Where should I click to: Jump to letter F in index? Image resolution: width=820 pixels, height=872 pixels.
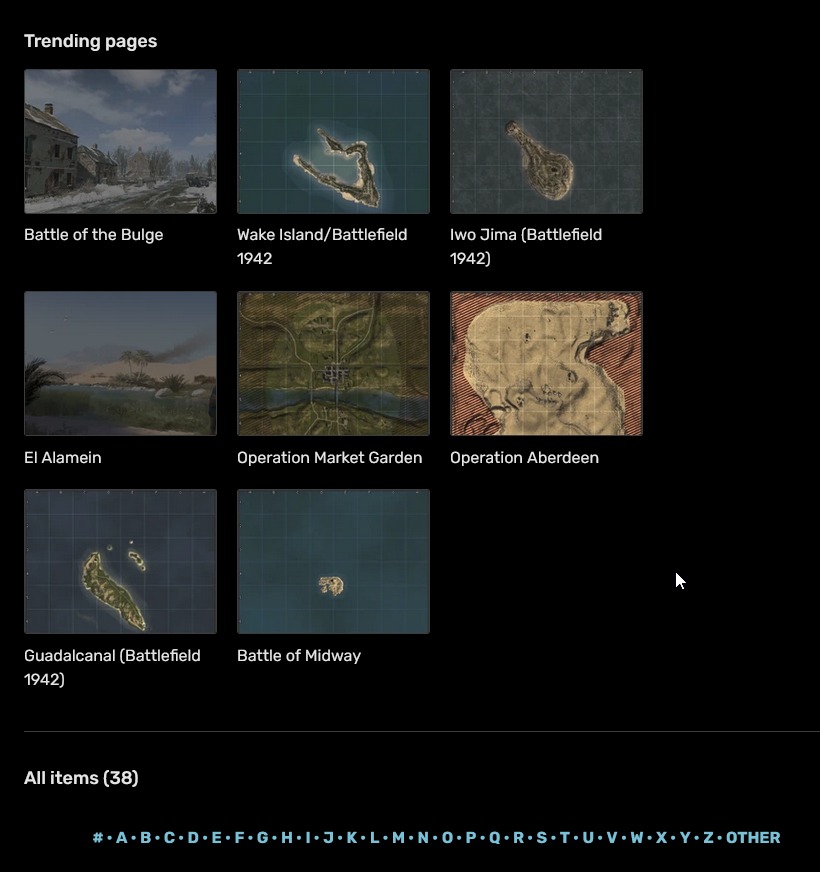pyautogui.click(x=239, y=838)
